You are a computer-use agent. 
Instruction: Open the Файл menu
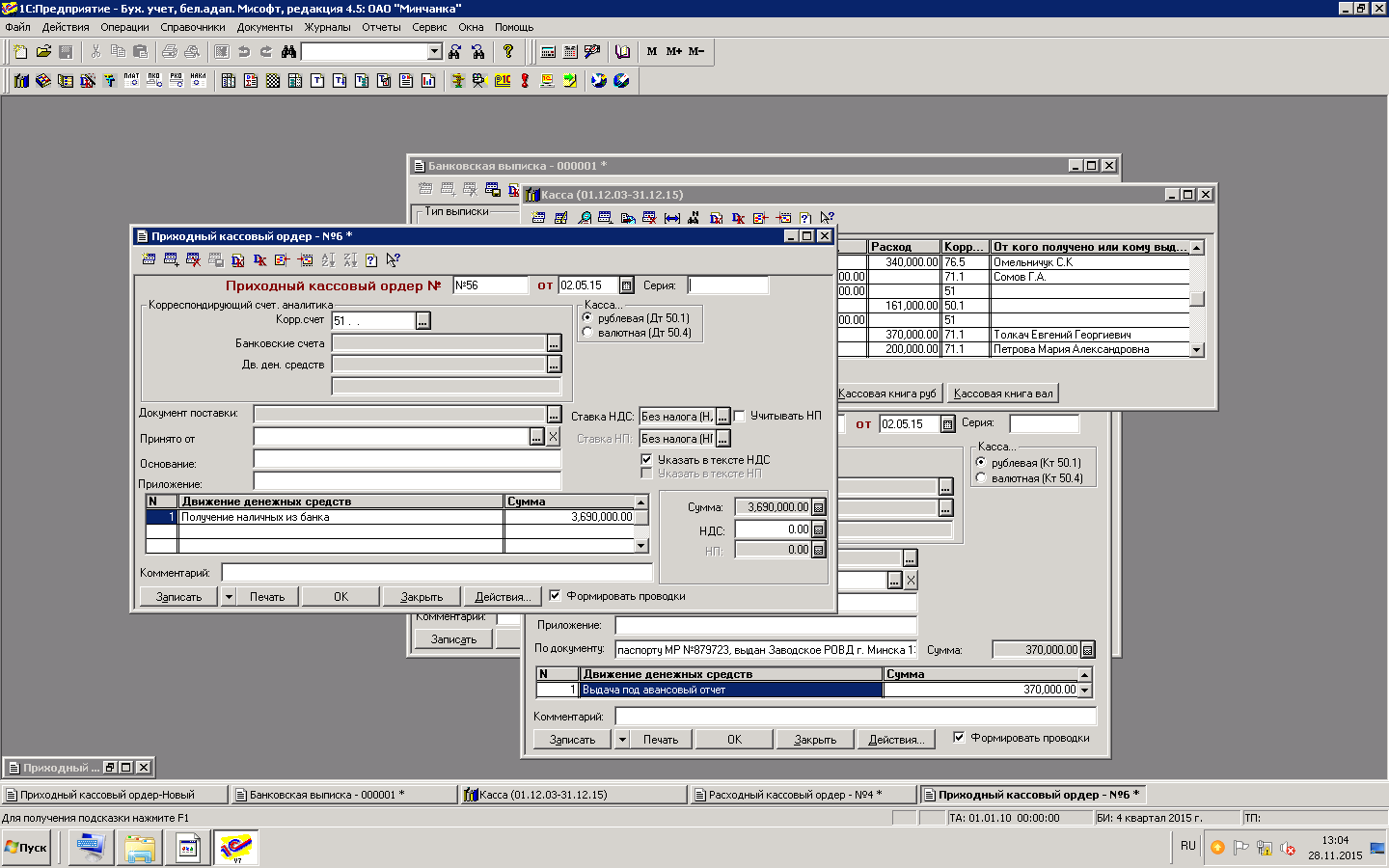click(18, 27)
